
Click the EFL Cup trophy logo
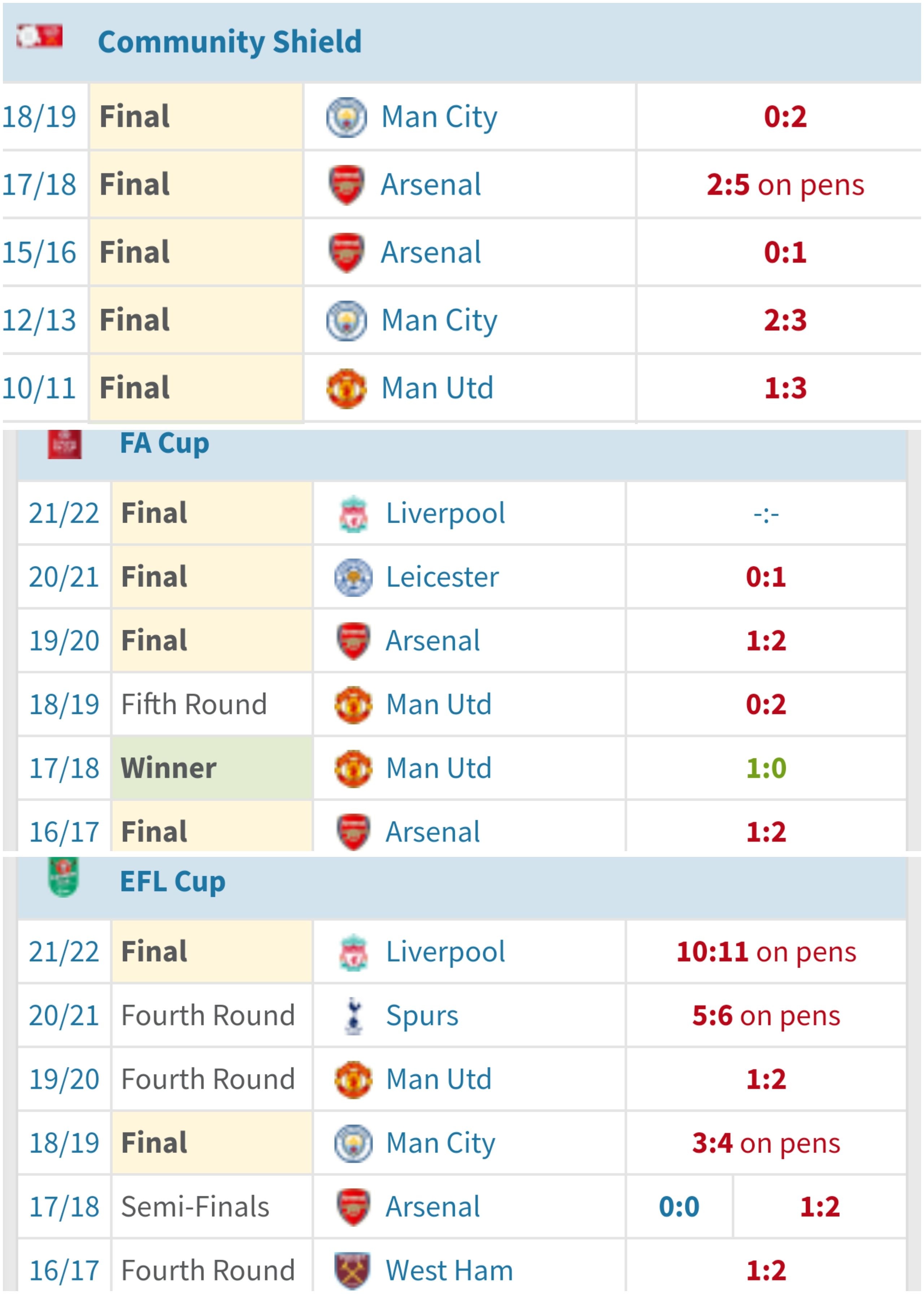click(x=63, y=877)
